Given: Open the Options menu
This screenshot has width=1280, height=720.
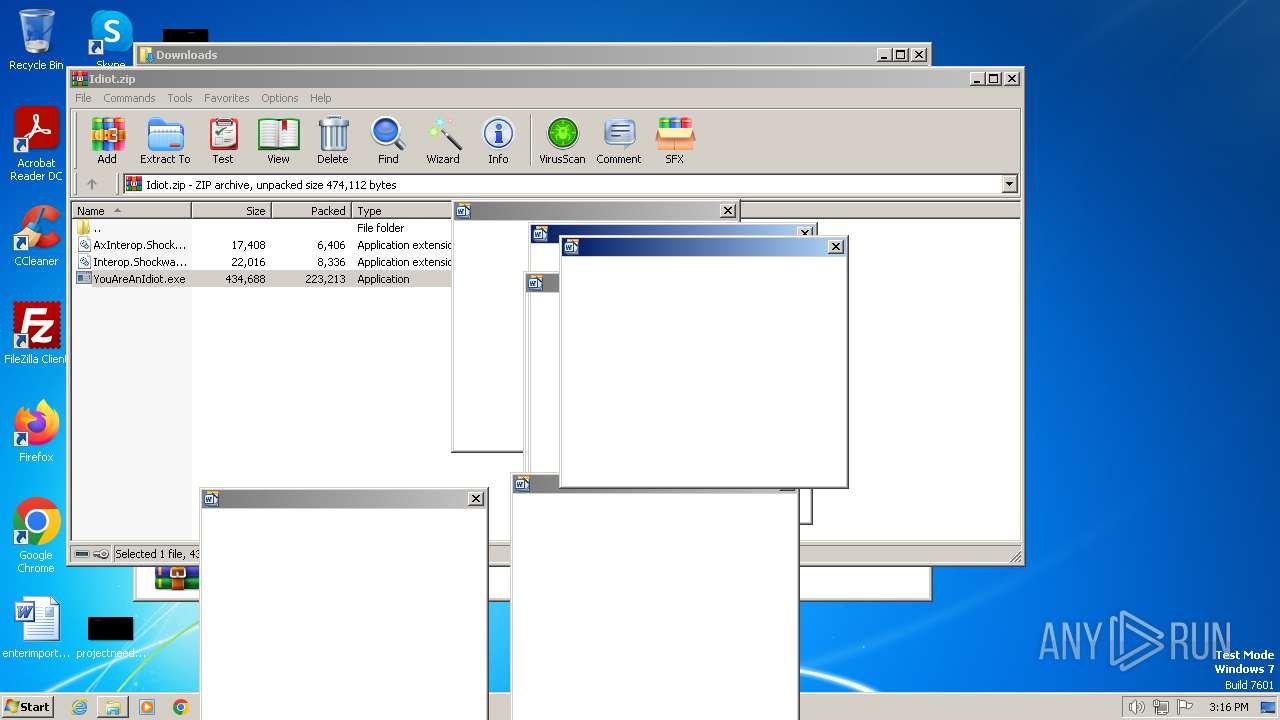Looking at the screenshot, I should [x=280, y=98].
